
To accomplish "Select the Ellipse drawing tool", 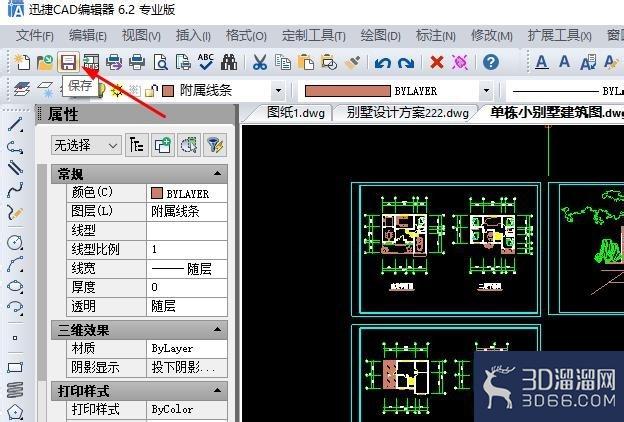I will [x=15, y=286].
